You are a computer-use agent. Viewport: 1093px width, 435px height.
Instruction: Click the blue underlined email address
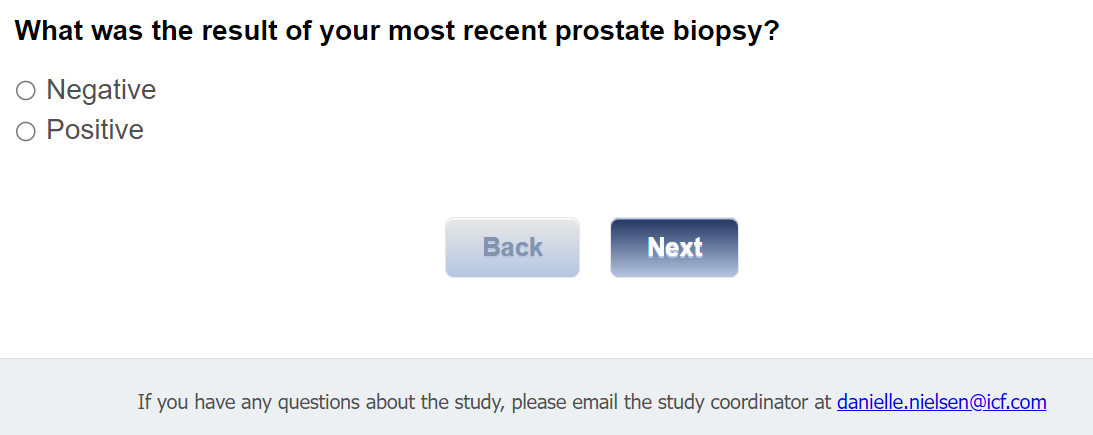[x=941, y=402]
